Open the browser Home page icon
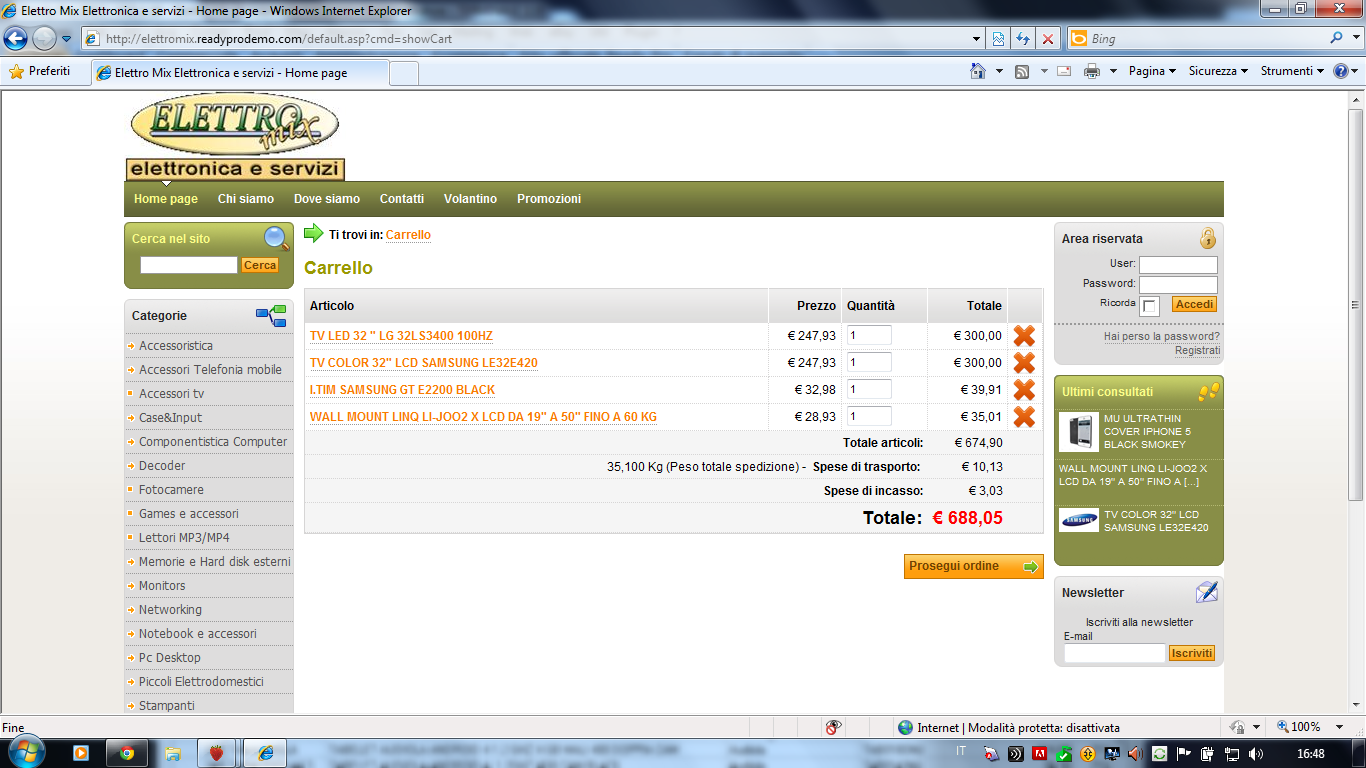1366x768 pixels. 978,71
